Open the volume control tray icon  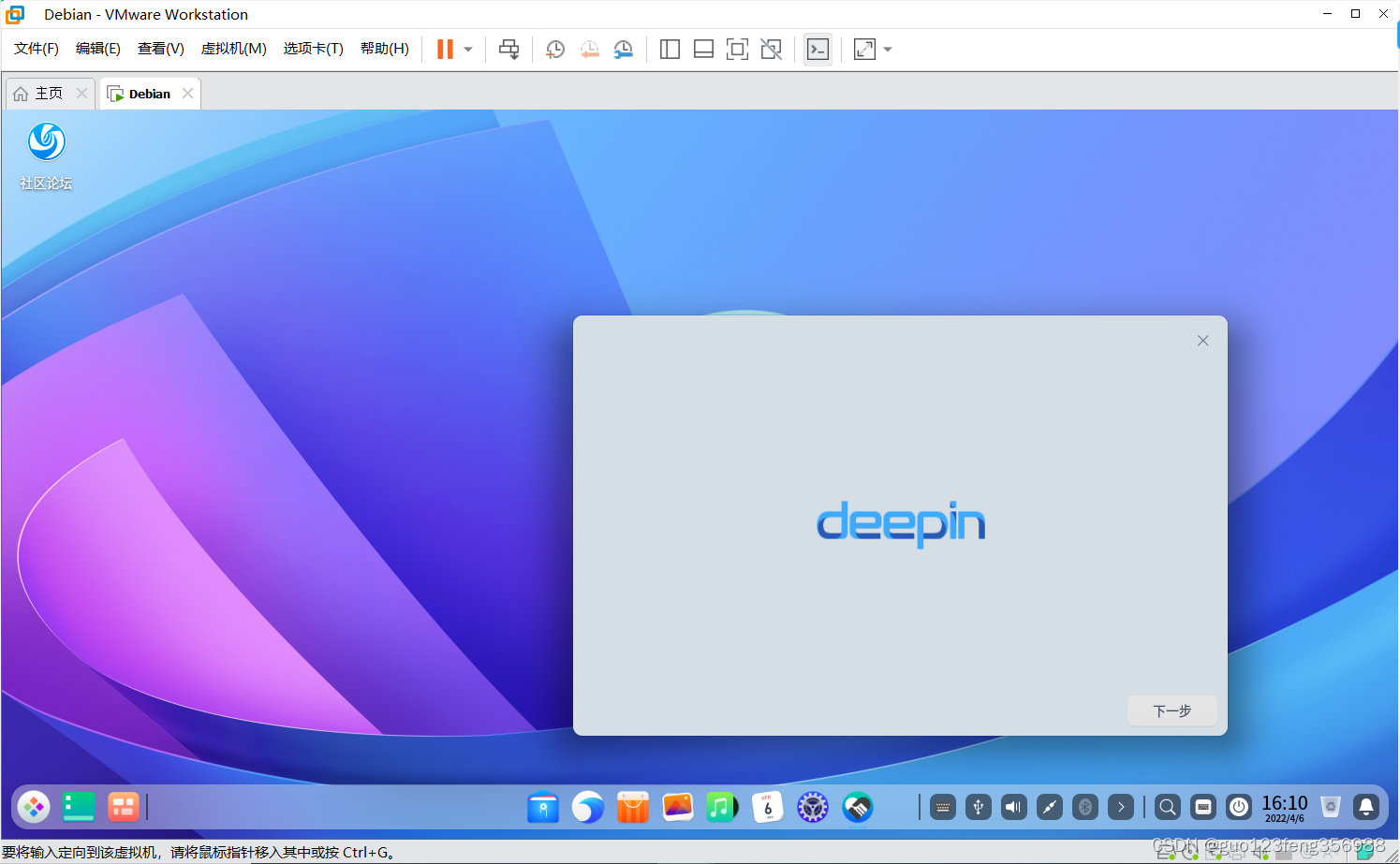(x=1014, y=807)
